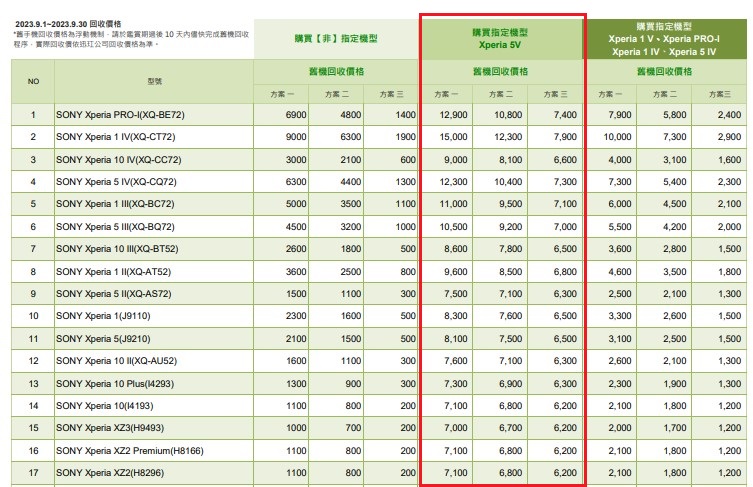
Task: Click the 2023.9.1~2023.9.30 回收價格 title text
Action: tap(67, 20)
